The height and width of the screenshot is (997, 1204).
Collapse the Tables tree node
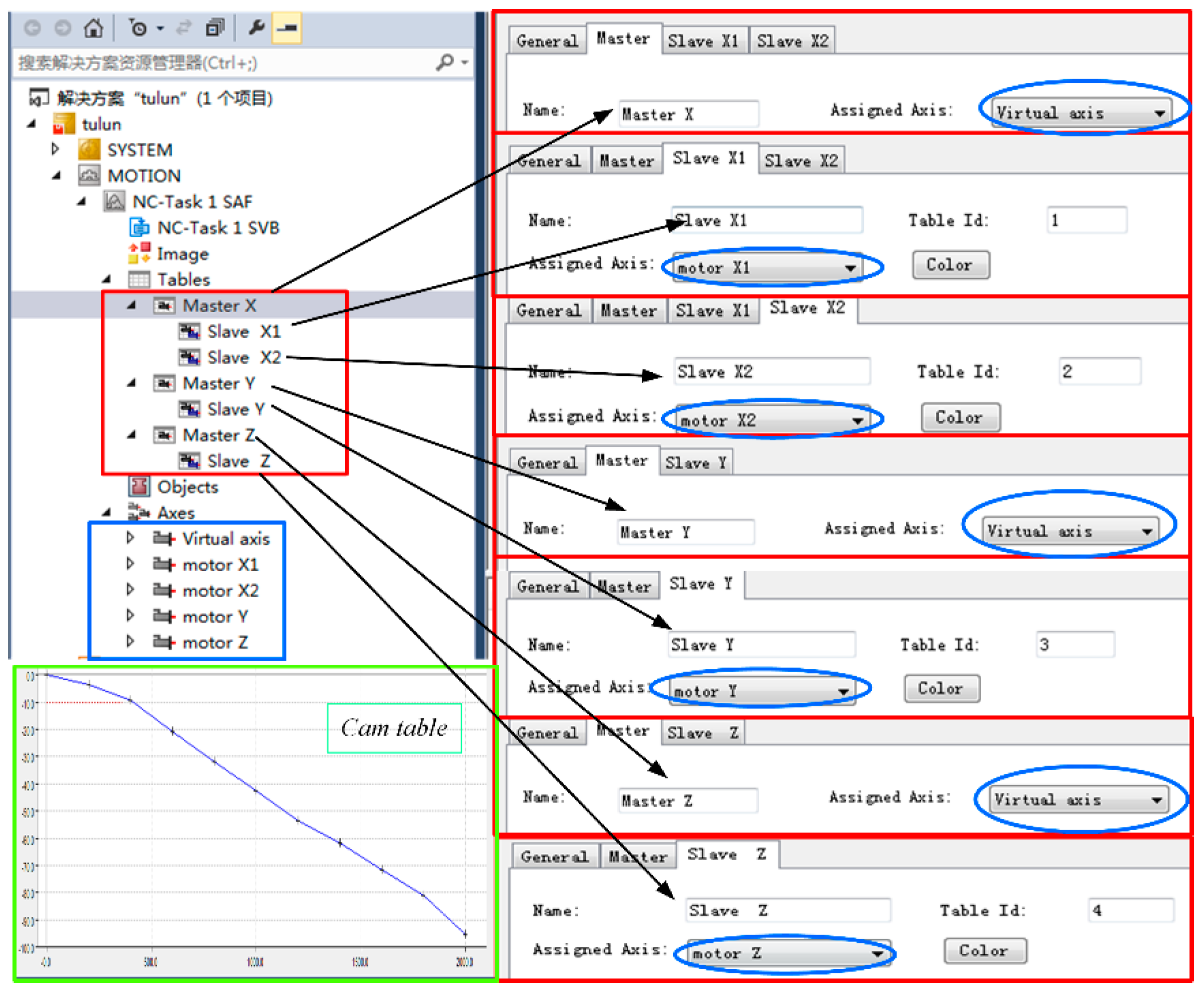point(106,279)
